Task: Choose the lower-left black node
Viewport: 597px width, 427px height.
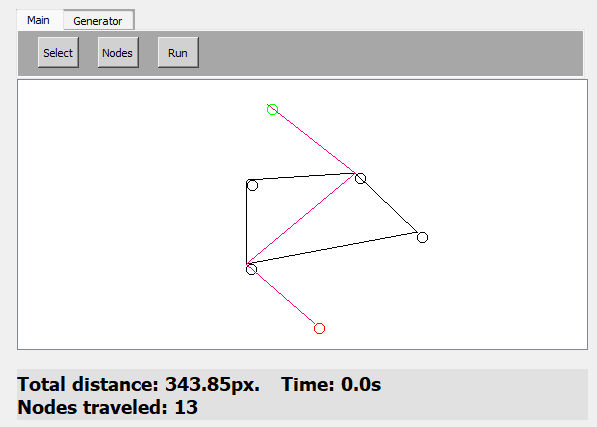Action: (x=251, y=269)
